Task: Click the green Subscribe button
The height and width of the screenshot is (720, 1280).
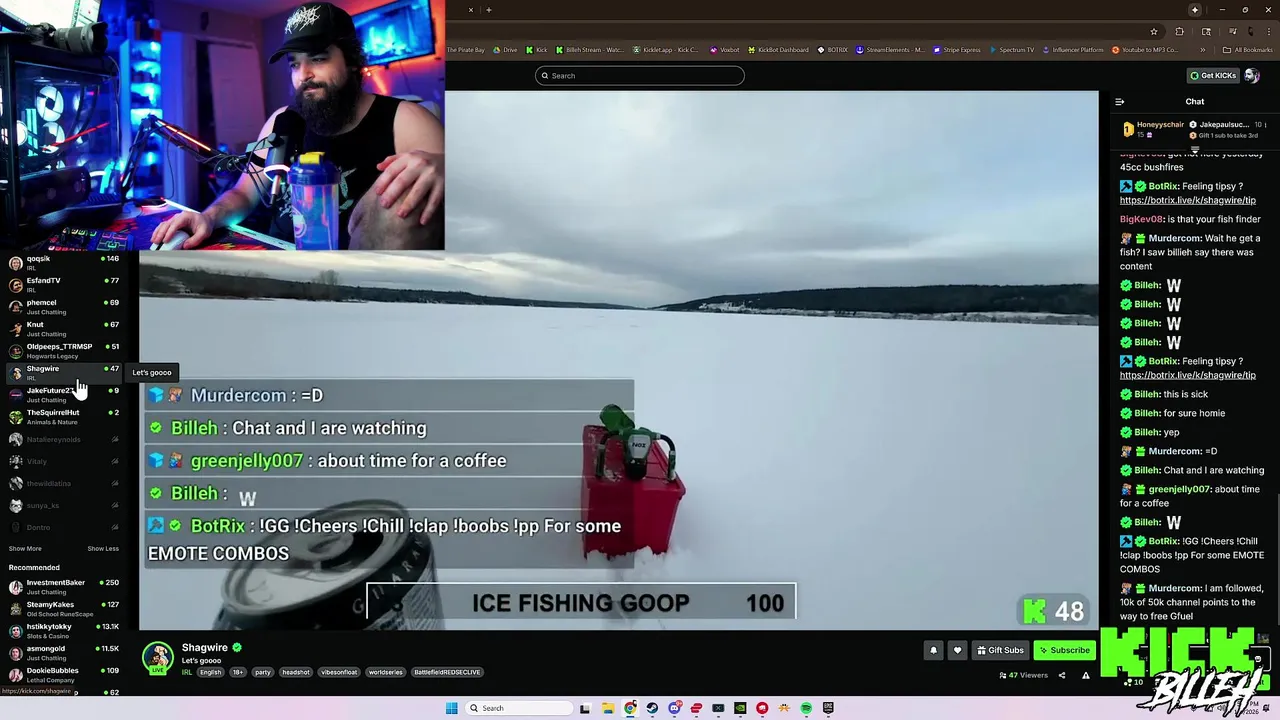Action: pos(1064,650)
